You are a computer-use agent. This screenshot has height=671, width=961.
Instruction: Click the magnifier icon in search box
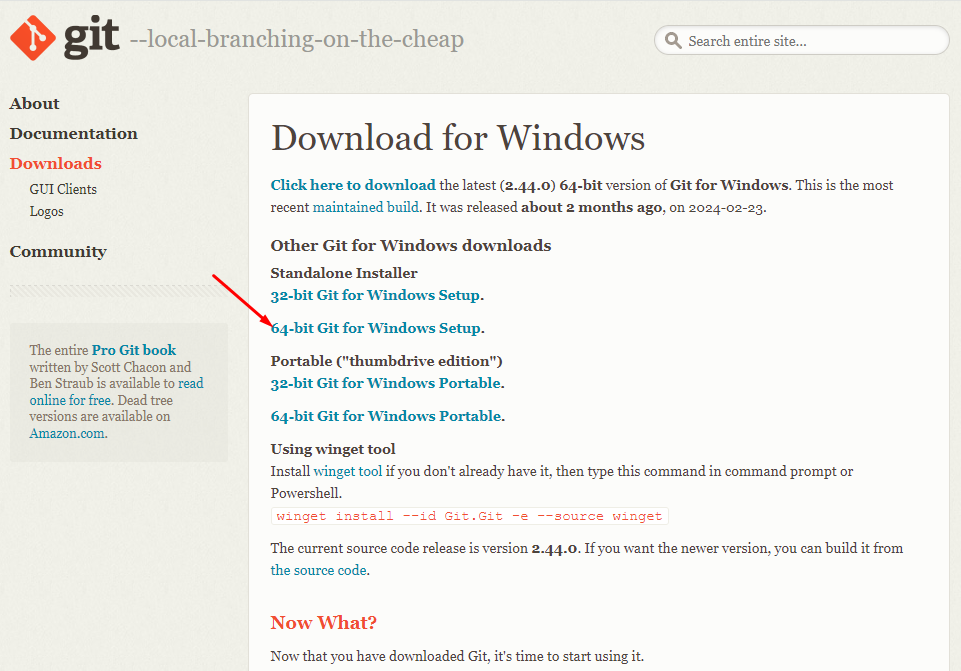(673, 40)
